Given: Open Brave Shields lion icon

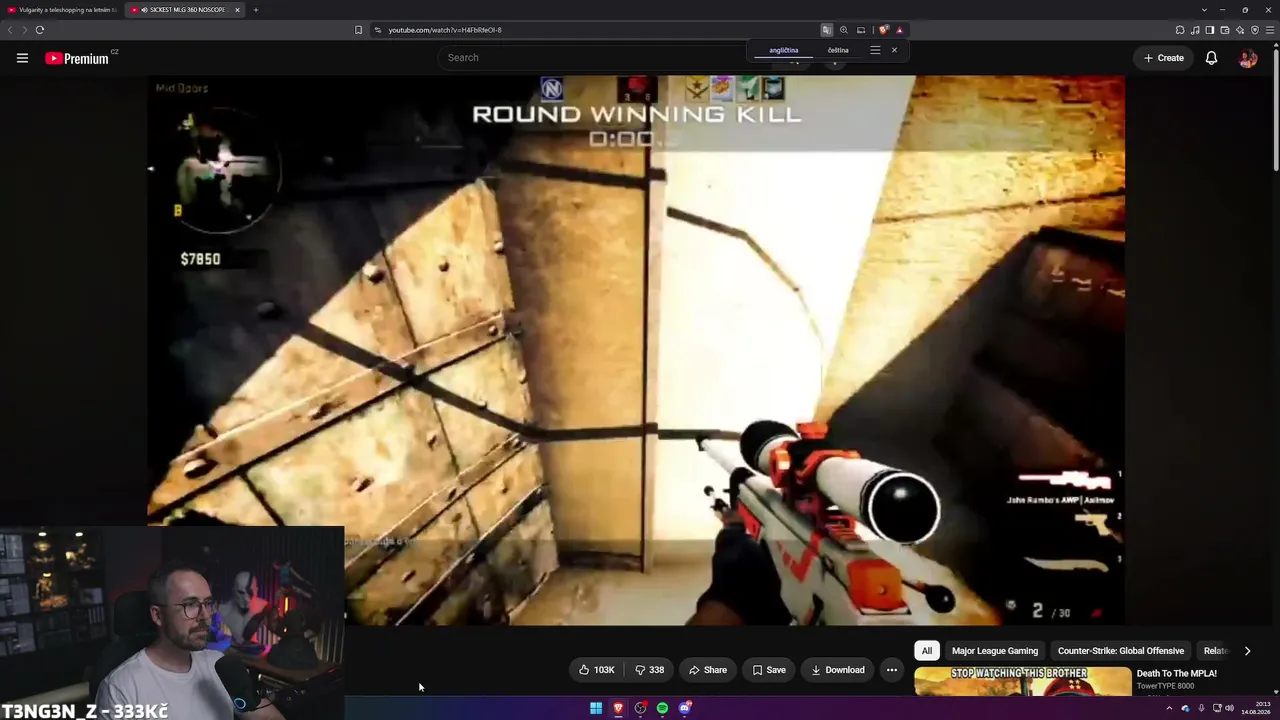Looking at the screenshot, I should pyautogui.click(x=883, y=30).
